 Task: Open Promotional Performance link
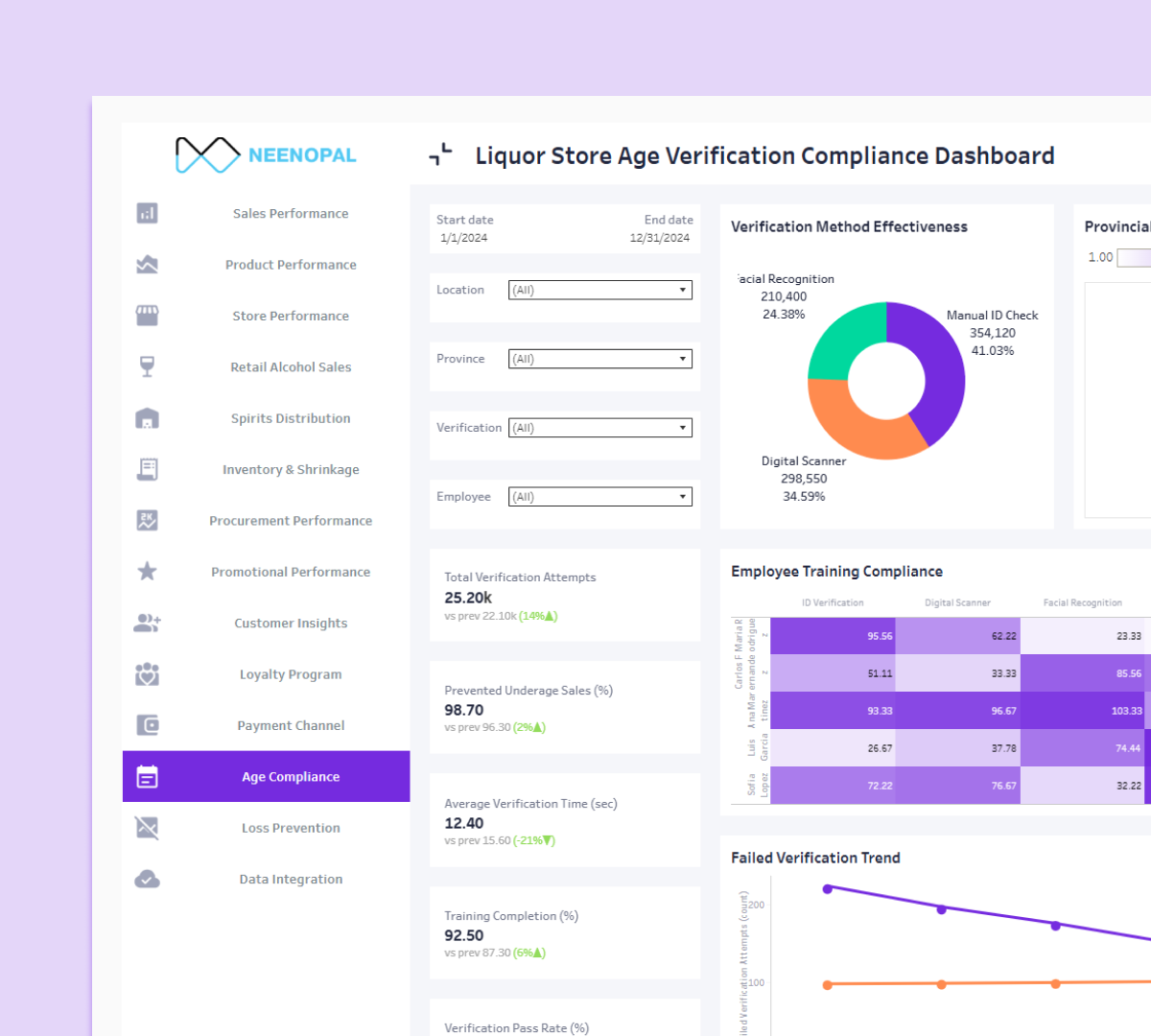click(x=291, y=572)
